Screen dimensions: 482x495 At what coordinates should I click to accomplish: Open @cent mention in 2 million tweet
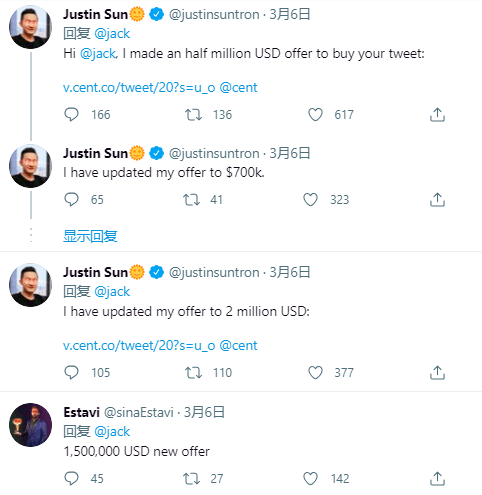click(x=238, y=346)
